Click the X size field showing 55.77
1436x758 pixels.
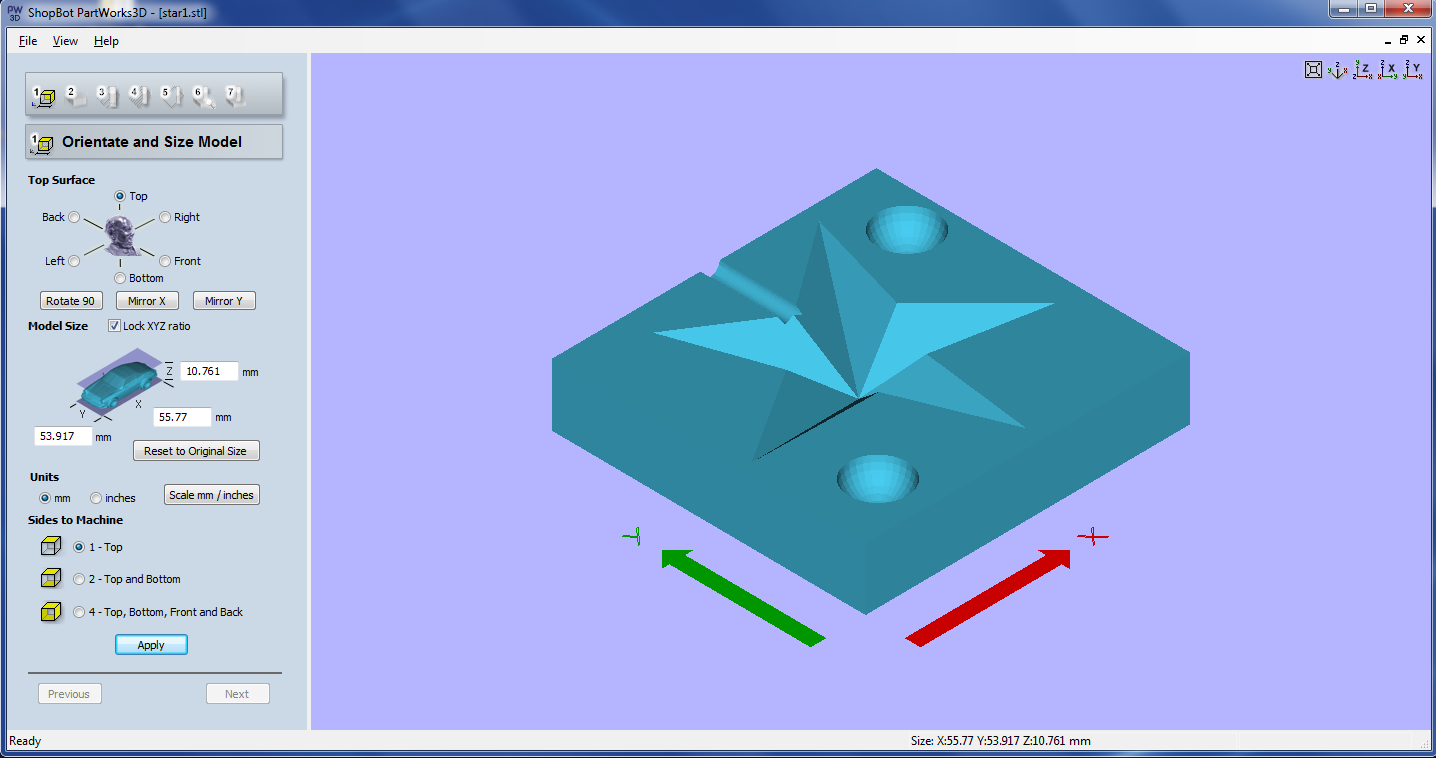tap(182, 417)
